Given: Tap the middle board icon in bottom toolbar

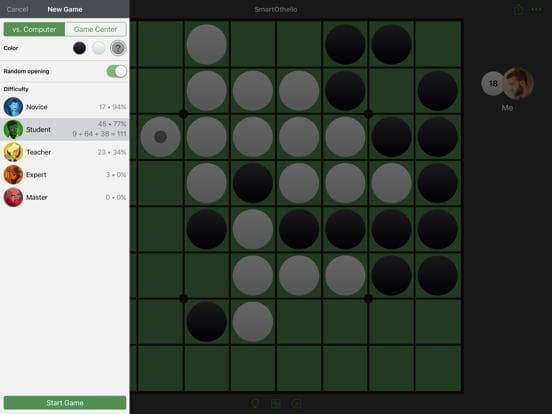Looking at the screenshot, I should pyautogui.click(x=276, y=403).
